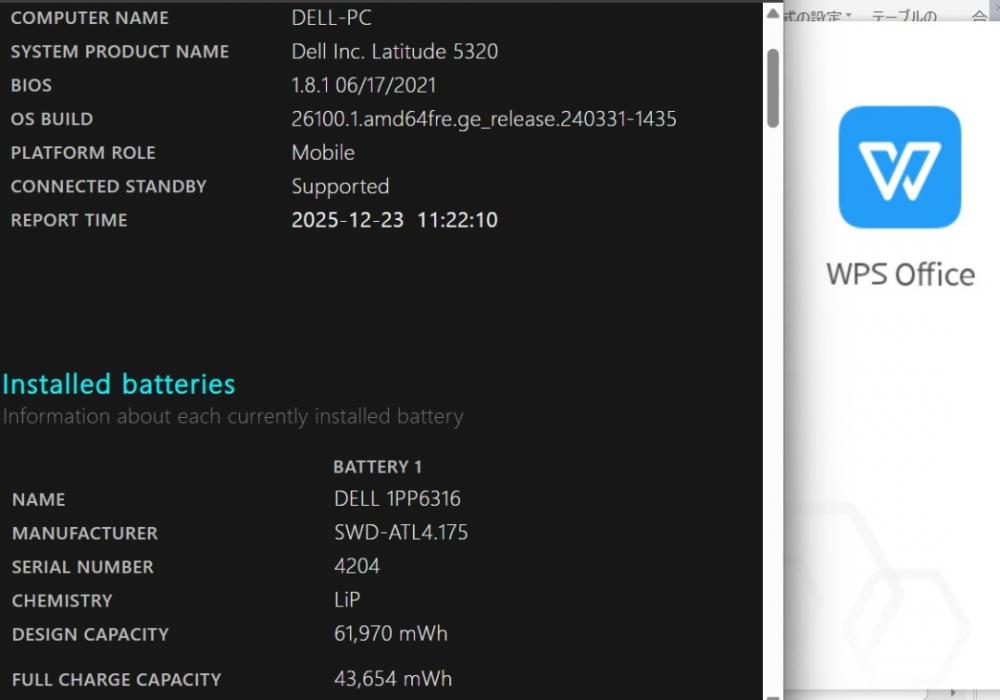Screen dimensions: 1000x700
Task: Select the OS BUILD value starting with 26100.1
Action: (483, 119)
